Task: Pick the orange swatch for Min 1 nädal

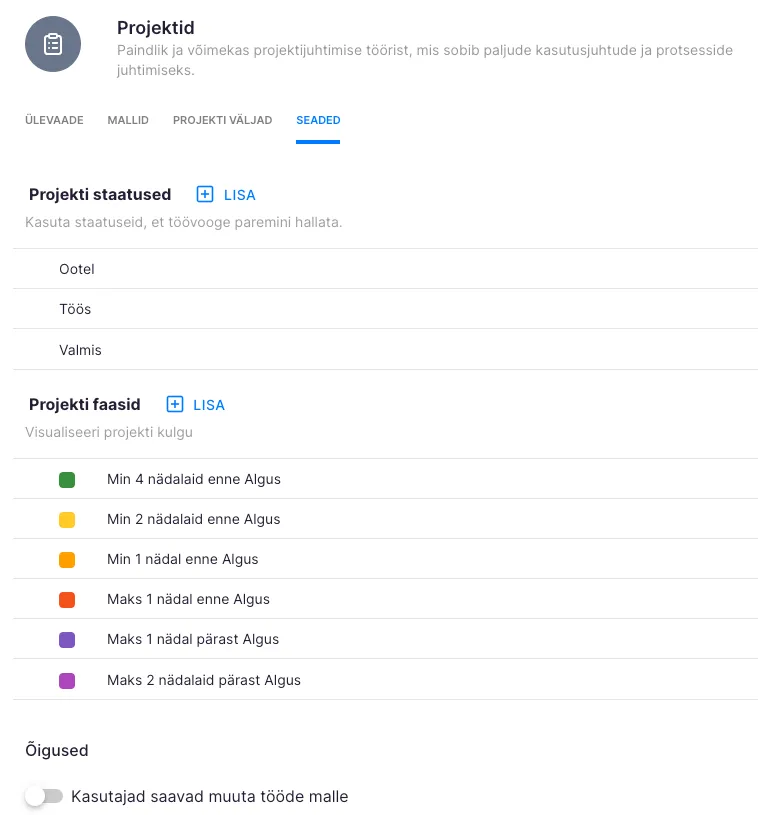Action: (x=67, y=560)
